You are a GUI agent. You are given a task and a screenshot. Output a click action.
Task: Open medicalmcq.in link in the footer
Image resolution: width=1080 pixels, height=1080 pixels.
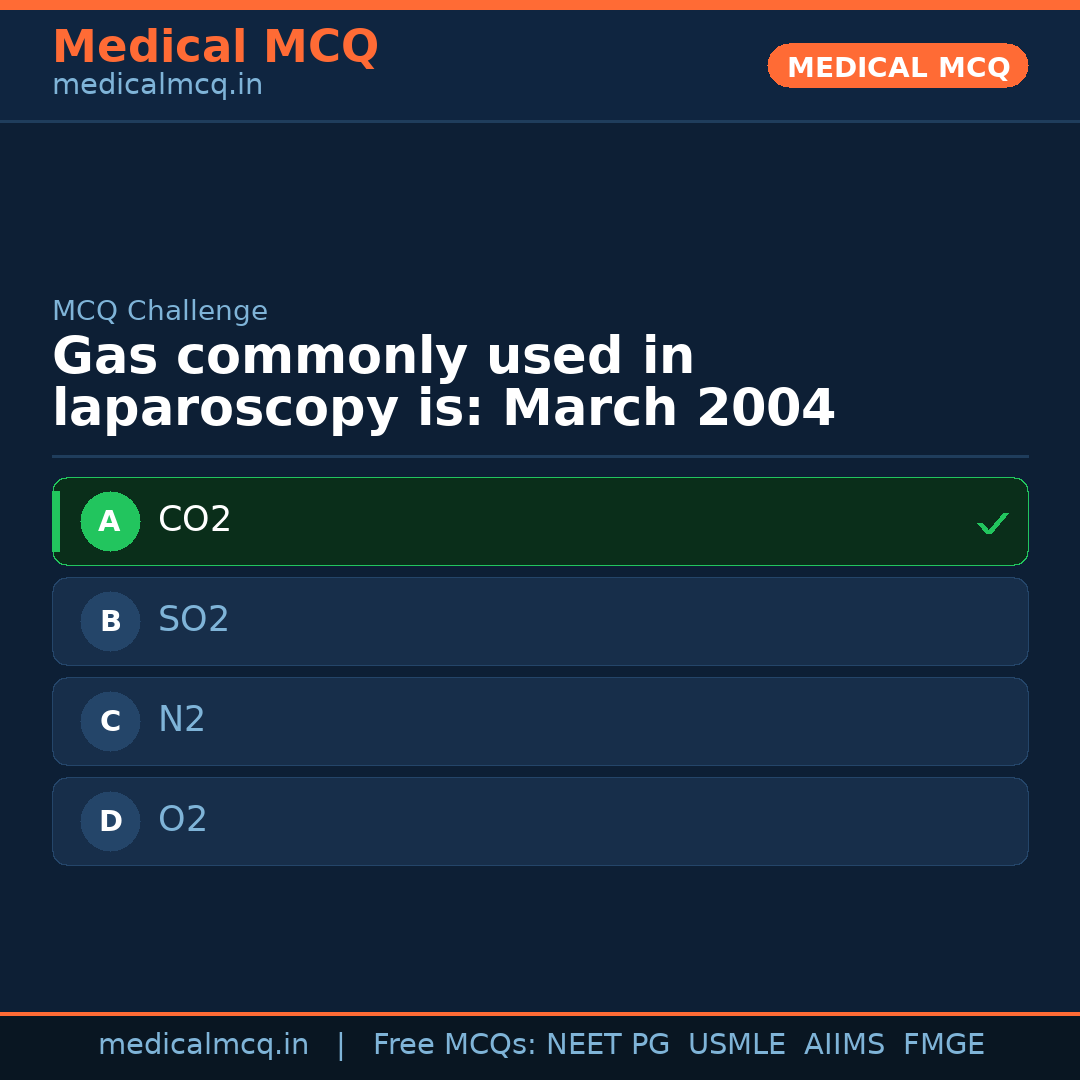tap(203, 1045)
